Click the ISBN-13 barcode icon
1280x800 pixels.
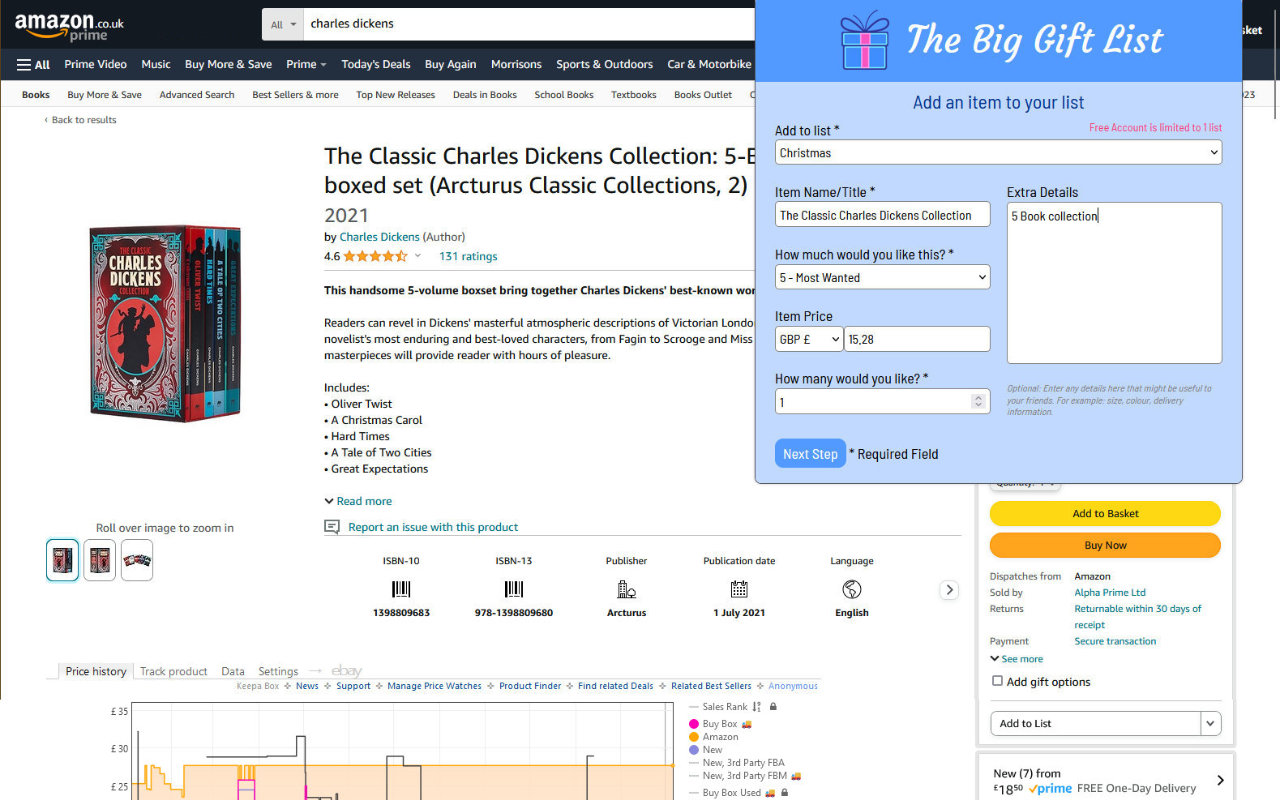point(513,589)
